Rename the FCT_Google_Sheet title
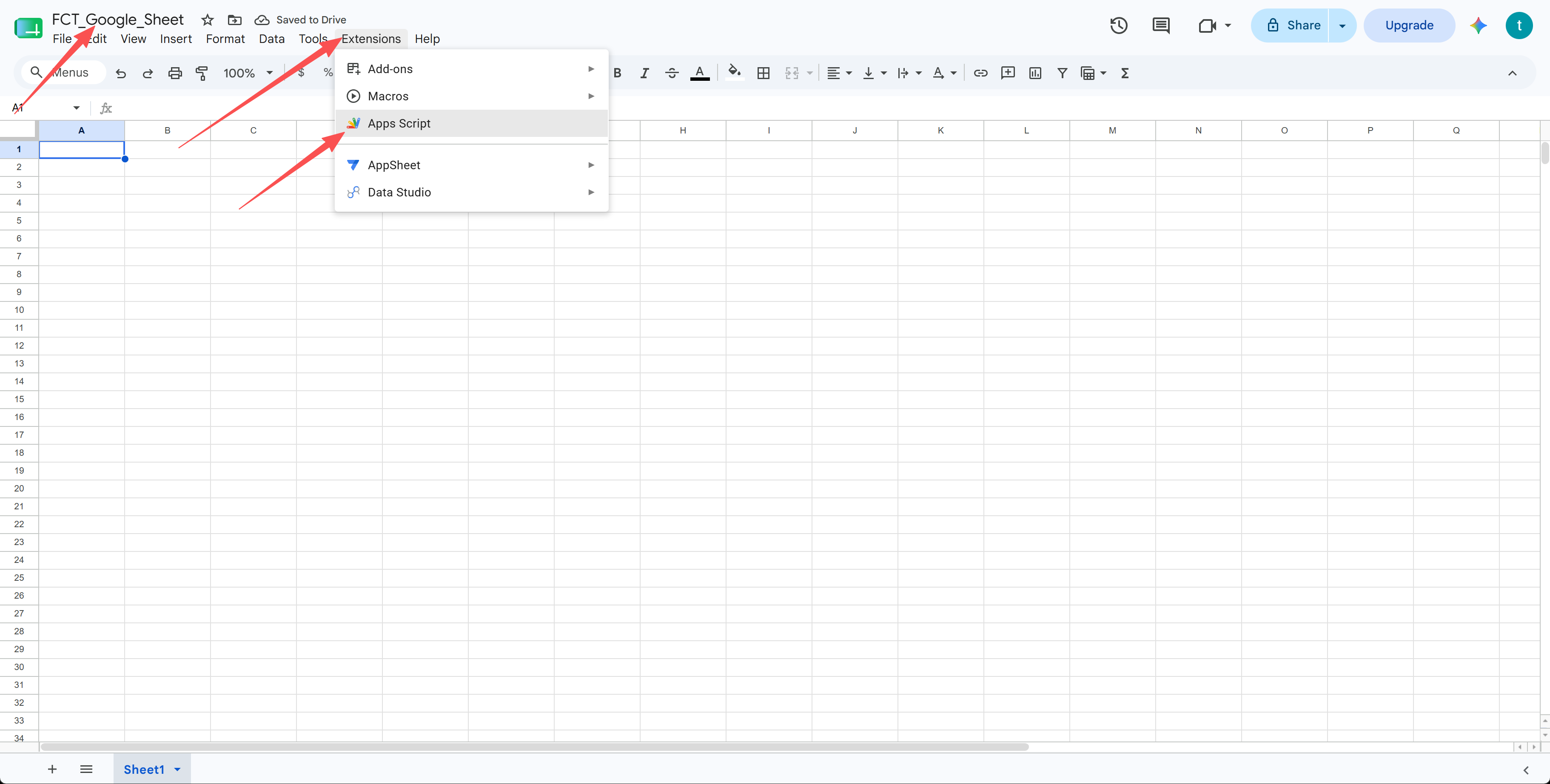This screenshot has width=1550, height=784. pos(118,20)
